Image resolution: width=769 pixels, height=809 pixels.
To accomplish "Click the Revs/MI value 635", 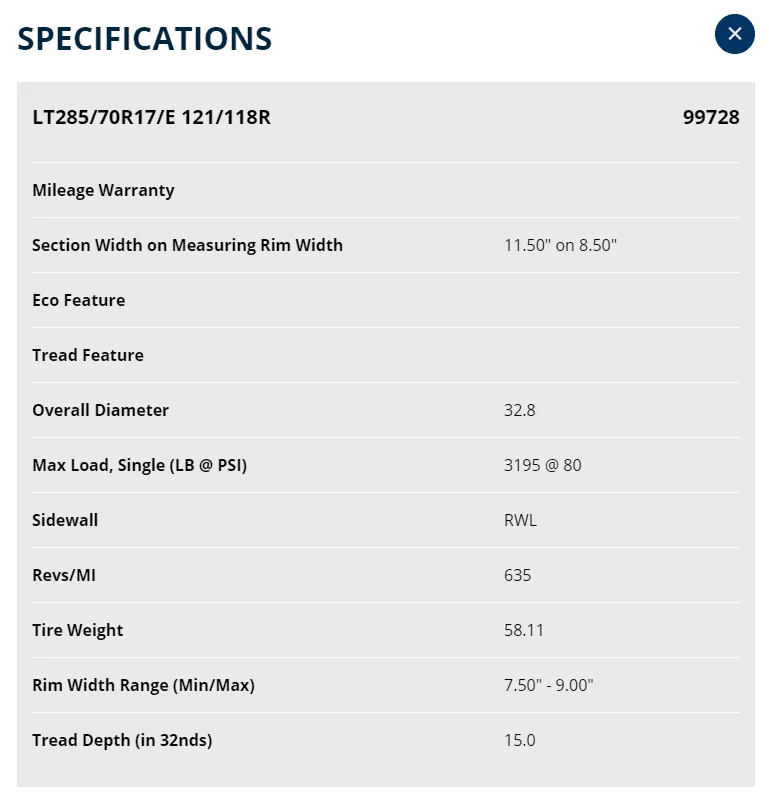I will point(517,575).
